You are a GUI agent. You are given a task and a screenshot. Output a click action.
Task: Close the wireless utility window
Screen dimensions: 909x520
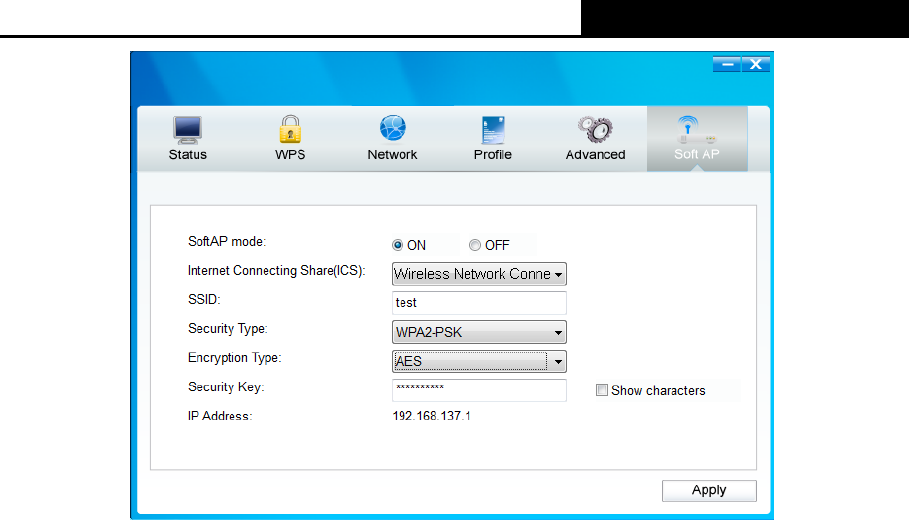point(756,64)
